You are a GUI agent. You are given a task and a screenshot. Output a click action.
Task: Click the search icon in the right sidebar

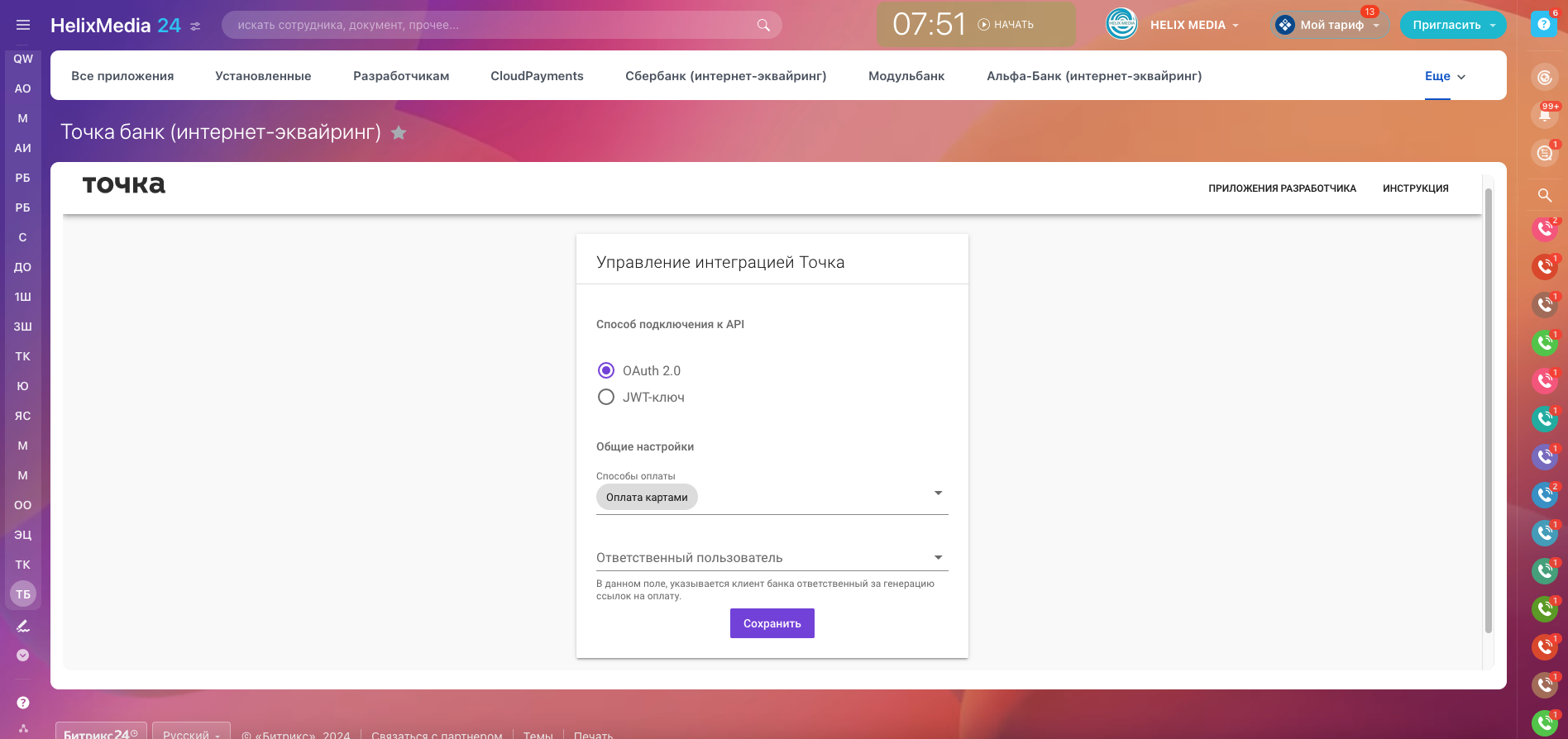click(x=1544, y=195)
